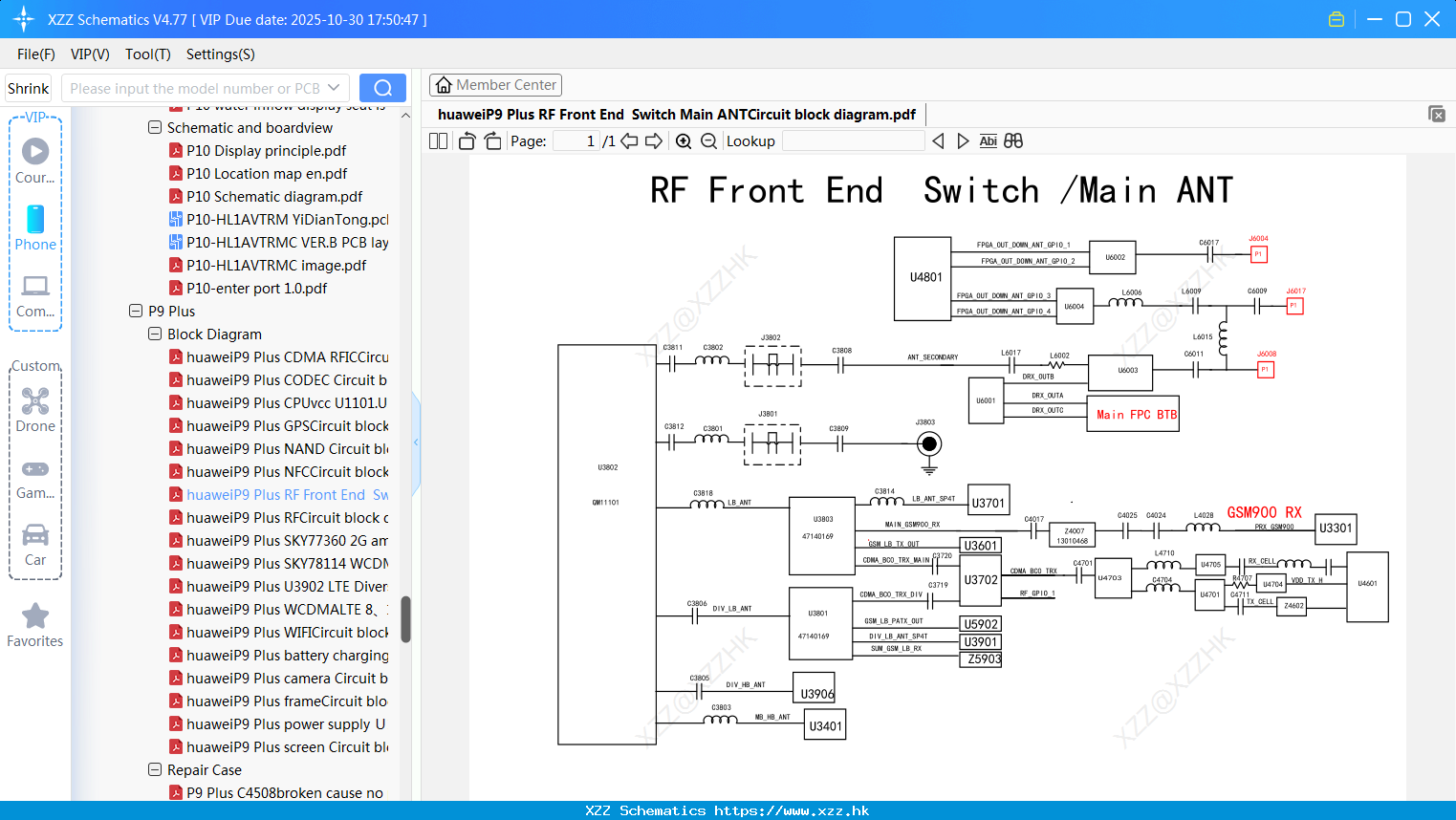
Task: Rotate page counterclockwise
Action: (467, 140)
